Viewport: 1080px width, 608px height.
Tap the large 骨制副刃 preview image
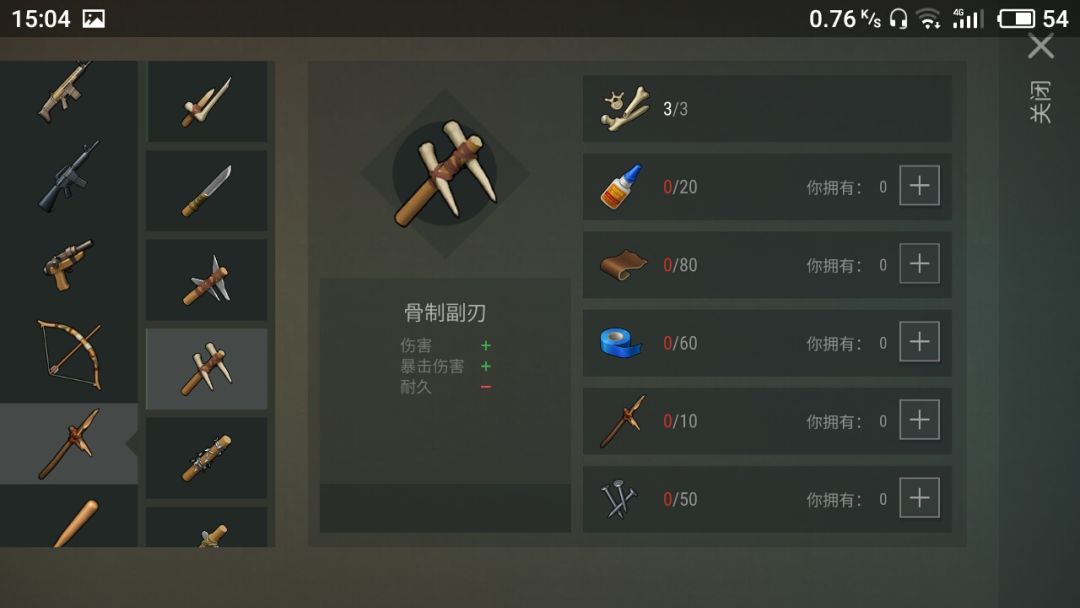[x=445, y=174]
